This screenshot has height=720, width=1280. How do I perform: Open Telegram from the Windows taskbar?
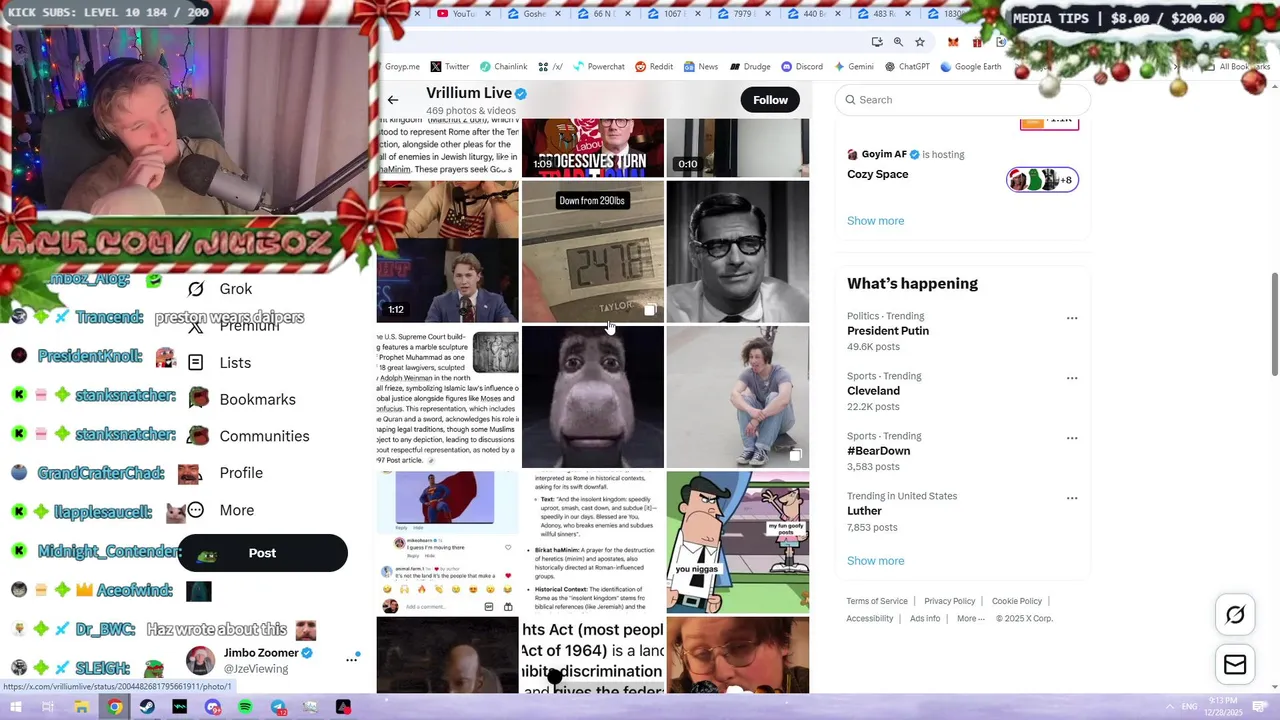click(278, 707)
